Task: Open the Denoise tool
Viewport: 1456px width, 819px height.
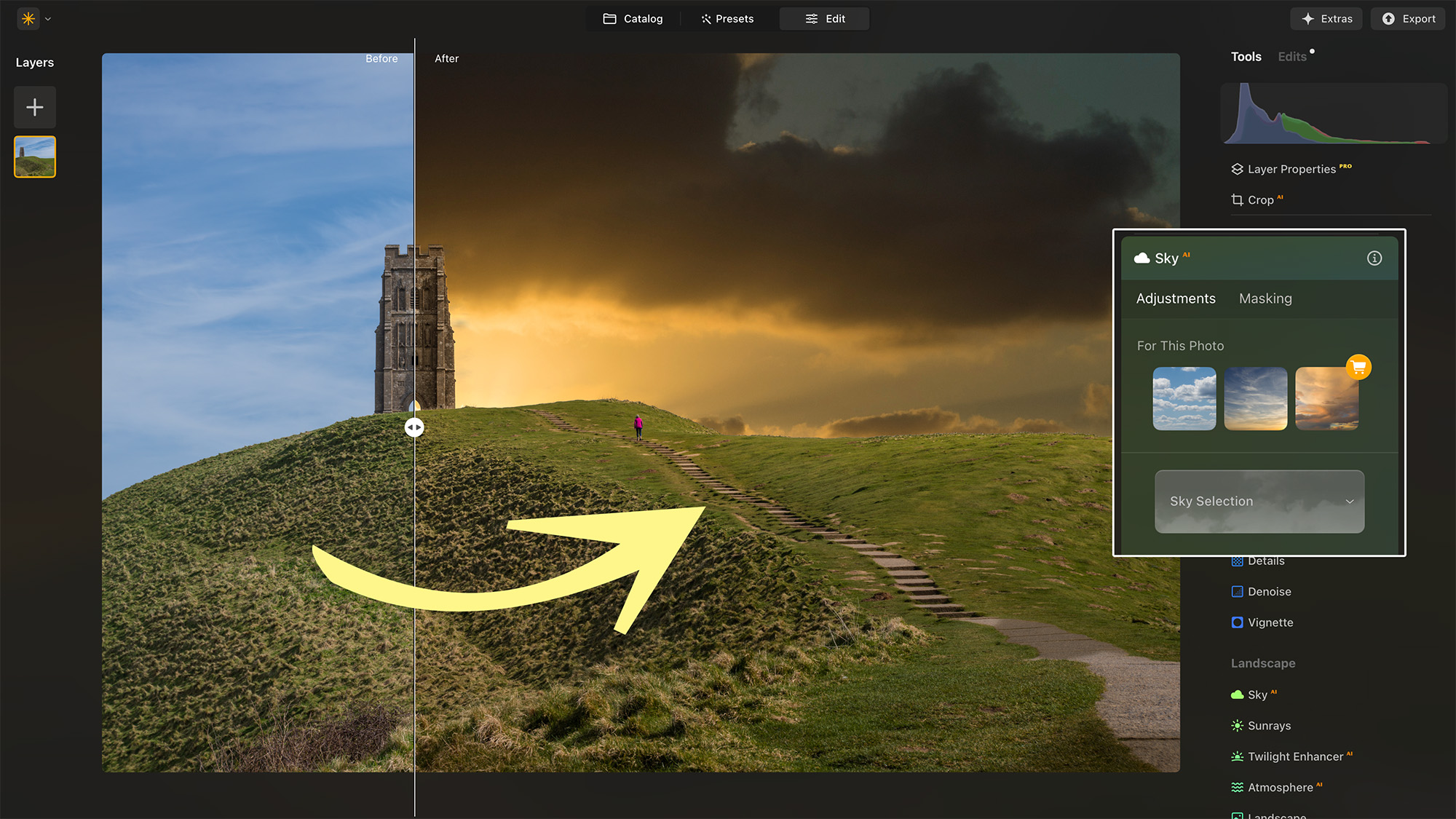Action: (1262, 592)
